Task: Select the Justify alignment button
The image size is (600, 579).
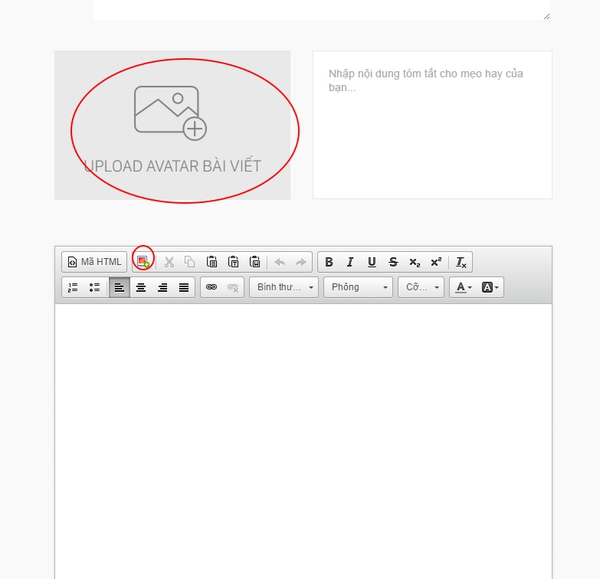Action: click(184, 287)
